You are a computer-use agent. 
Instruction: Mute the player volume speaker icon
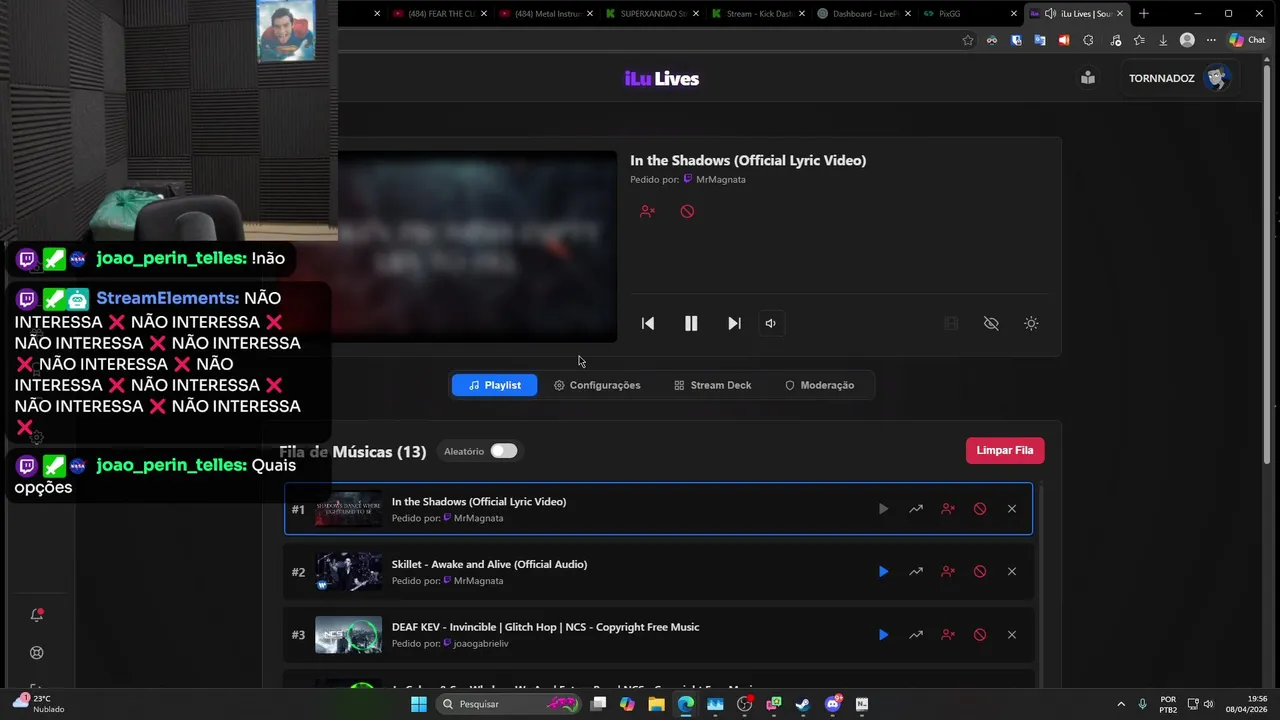(770, 323)
